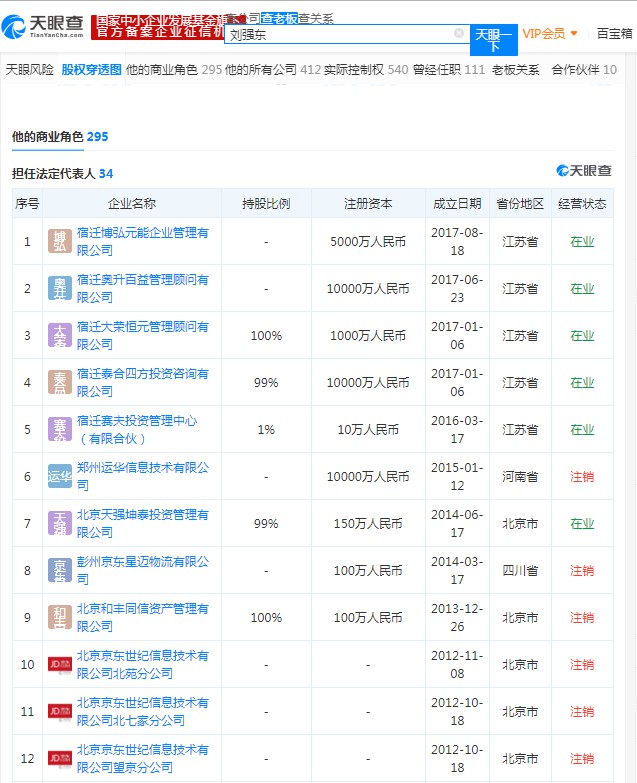Click the TianYanCha logo
This screenshot has width=637, height=783.
(x=43, y=26)
